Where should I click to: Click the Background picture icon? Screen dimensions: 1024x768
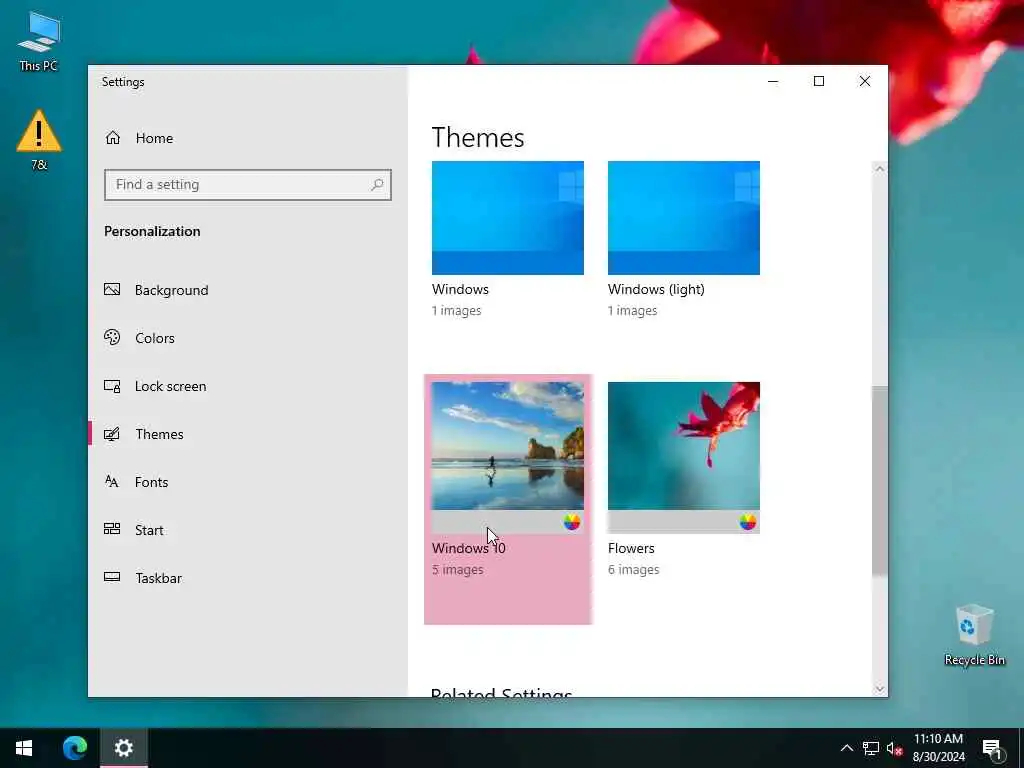tap(112, 289)
